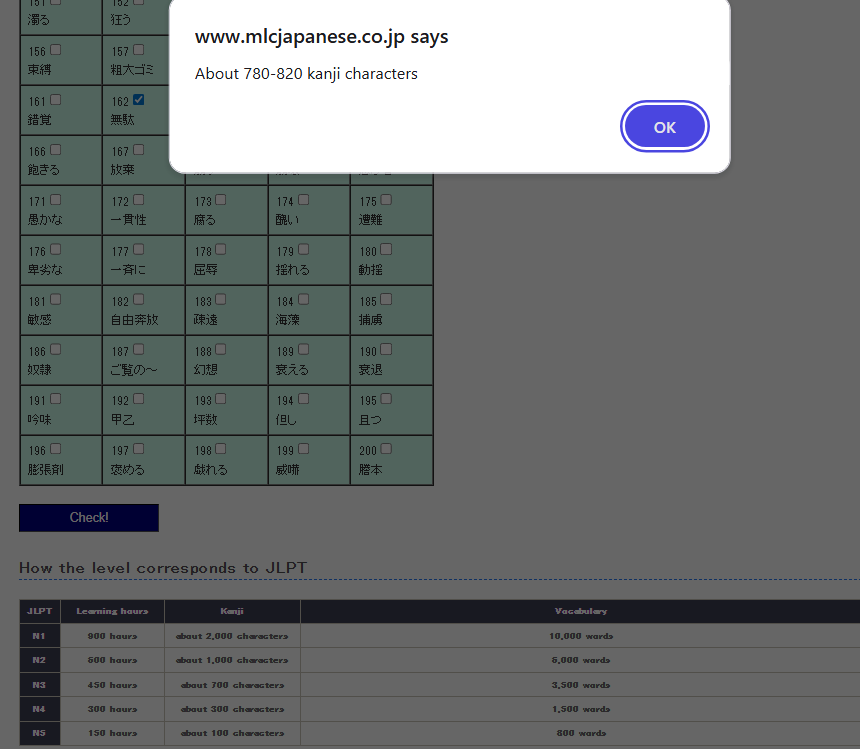The width and height of the screenshot is (860, 749).
Task: Tick checkbox for item 189
Action: [303, 349]
